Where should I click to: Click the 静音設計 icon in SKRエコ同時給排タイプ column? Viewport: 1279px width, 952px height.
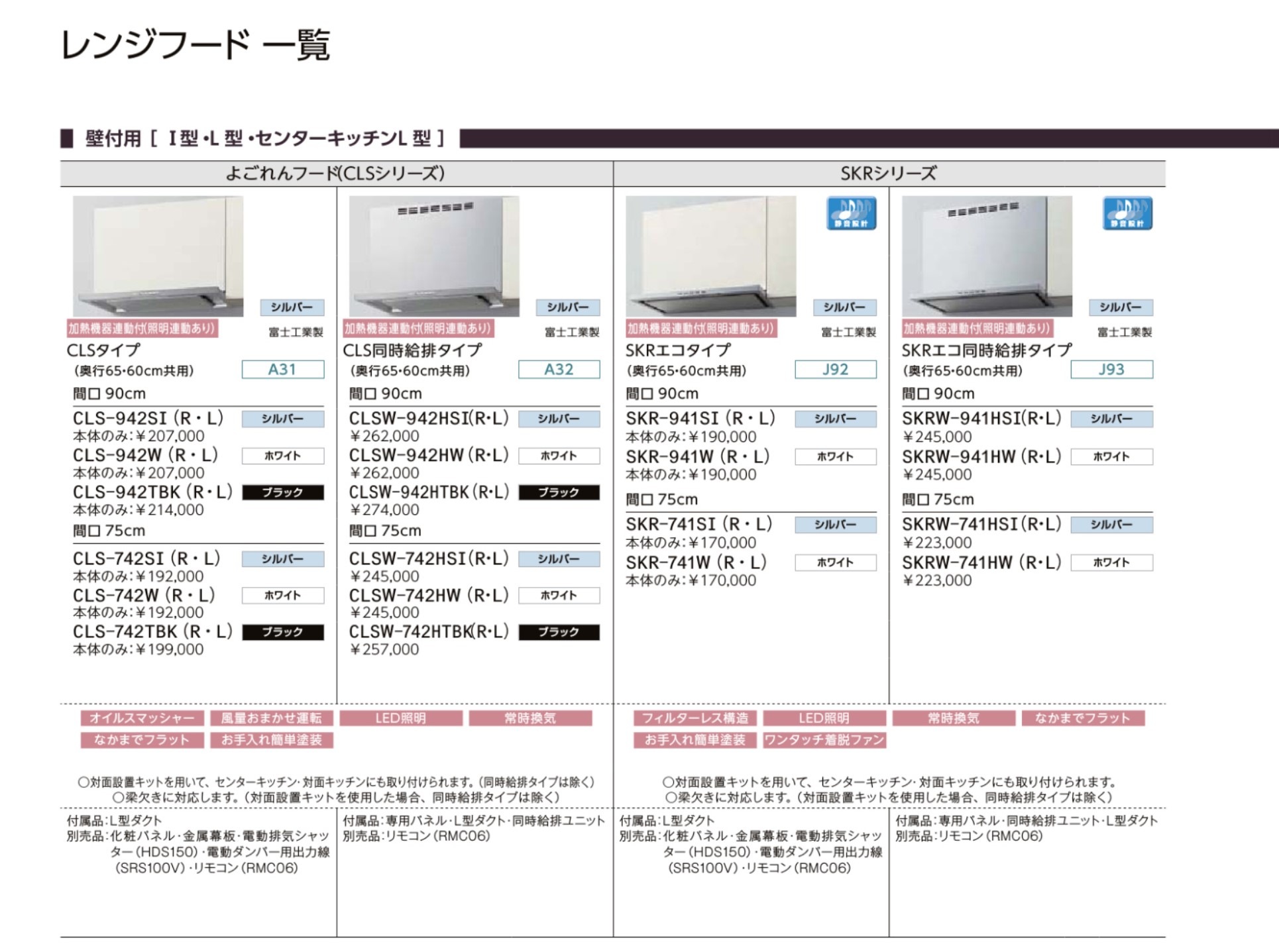point(1127,213)
